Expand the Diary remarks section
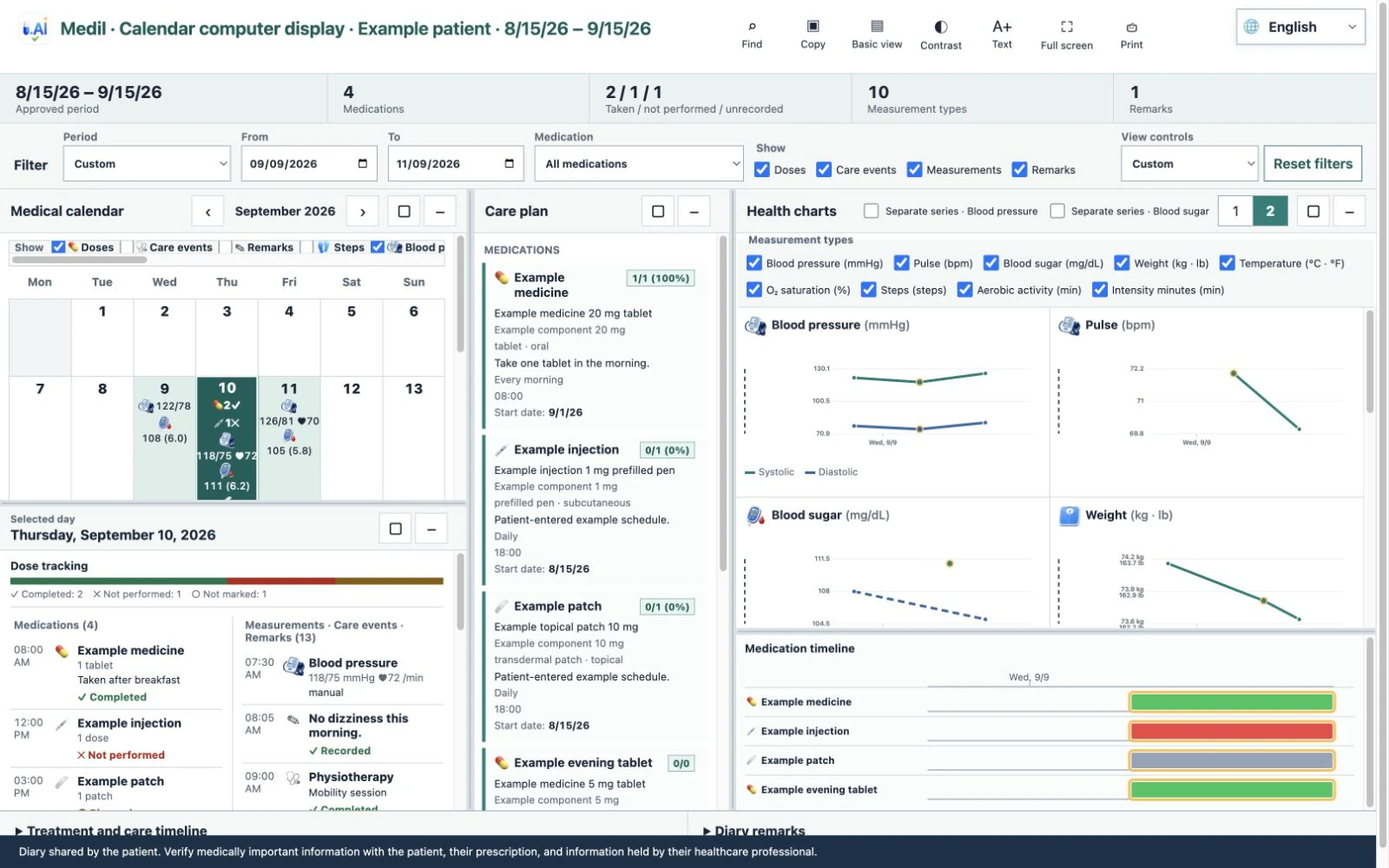 pyautogui.click(x=754, y=831)
